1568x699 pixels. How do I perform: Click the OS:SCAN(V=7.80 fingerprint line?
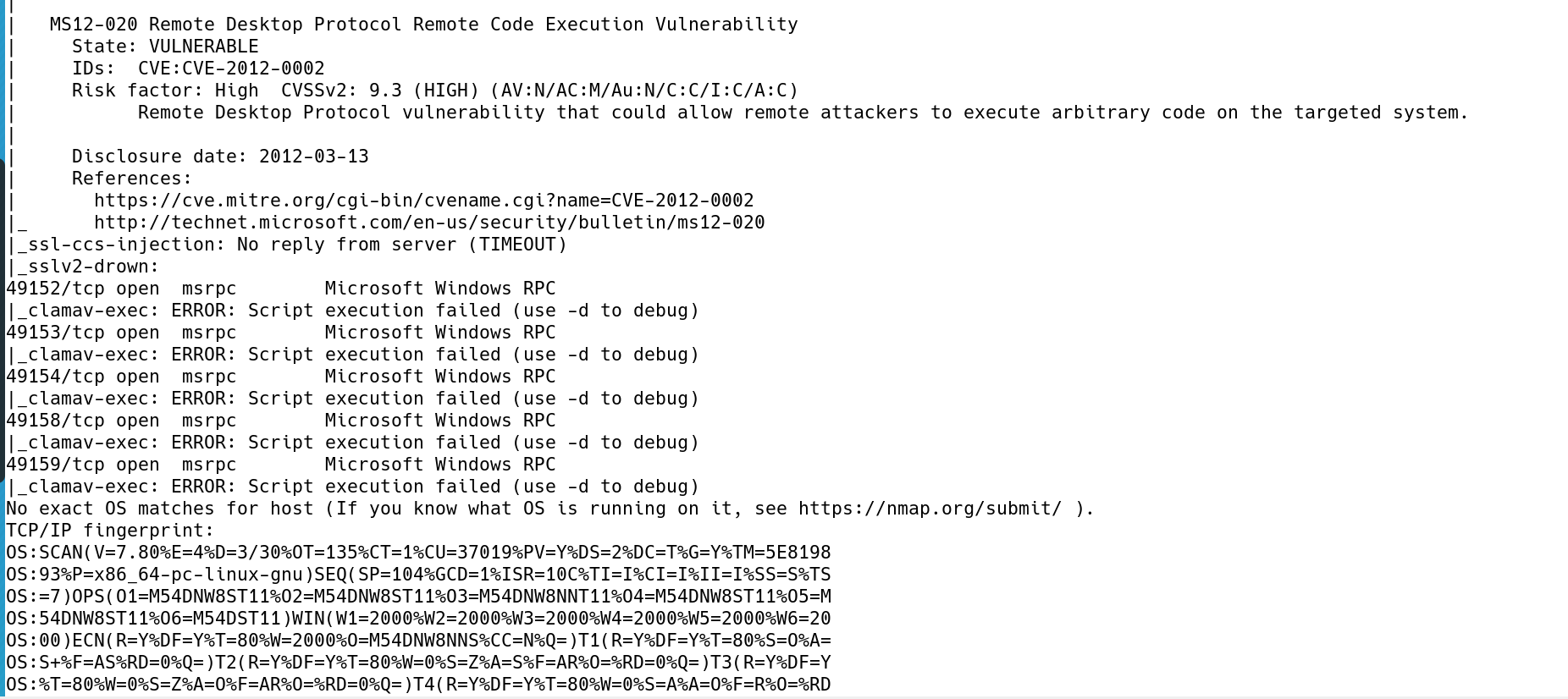[x=418, y=553]
